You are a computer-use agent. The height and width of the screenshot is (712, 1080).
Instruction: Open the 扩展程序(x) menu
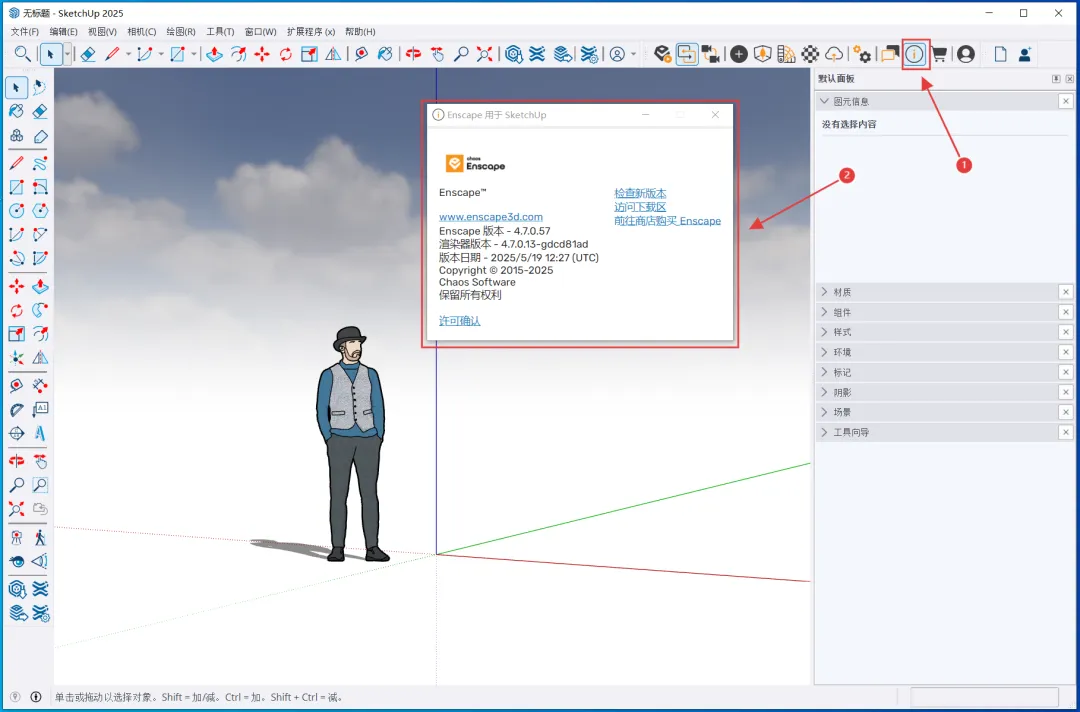coord(311,32)
